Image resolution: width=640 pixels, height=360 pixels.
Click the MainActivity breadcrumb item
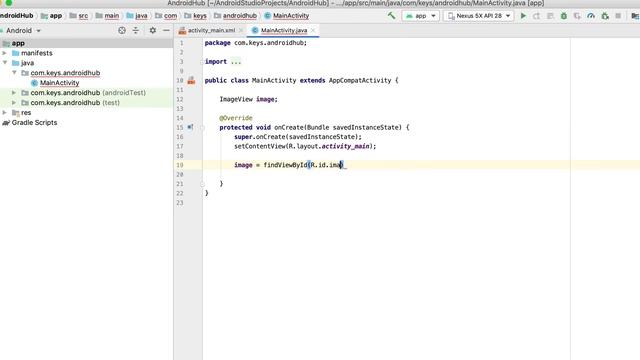[x=287, y=16]
